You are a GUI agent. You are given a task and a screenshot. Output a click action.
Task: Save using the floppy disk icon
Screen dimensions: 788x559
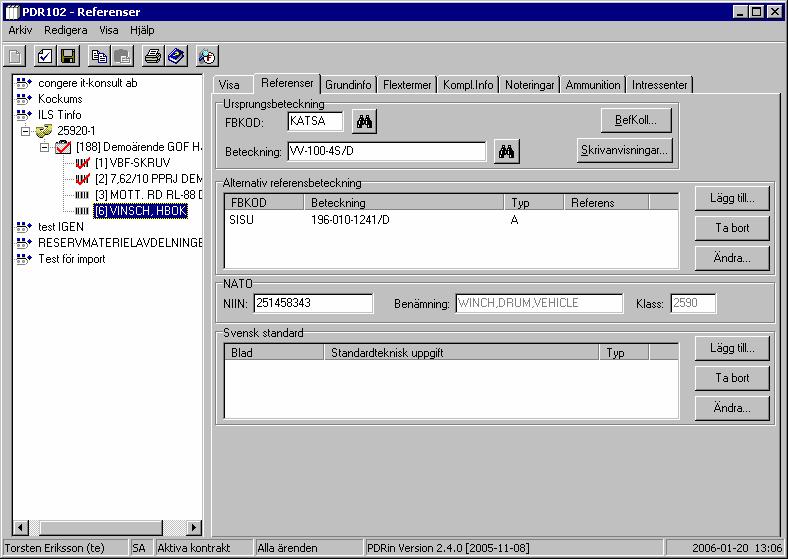pos(68,56)
